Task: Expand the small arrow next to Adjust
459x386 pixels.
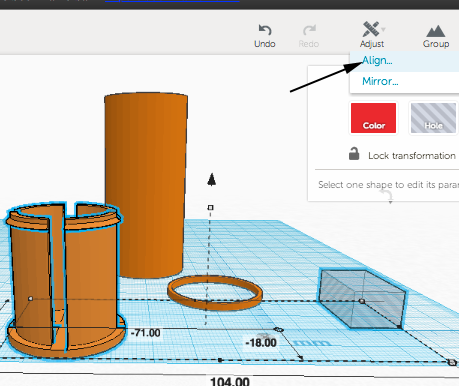Action: 383,29
